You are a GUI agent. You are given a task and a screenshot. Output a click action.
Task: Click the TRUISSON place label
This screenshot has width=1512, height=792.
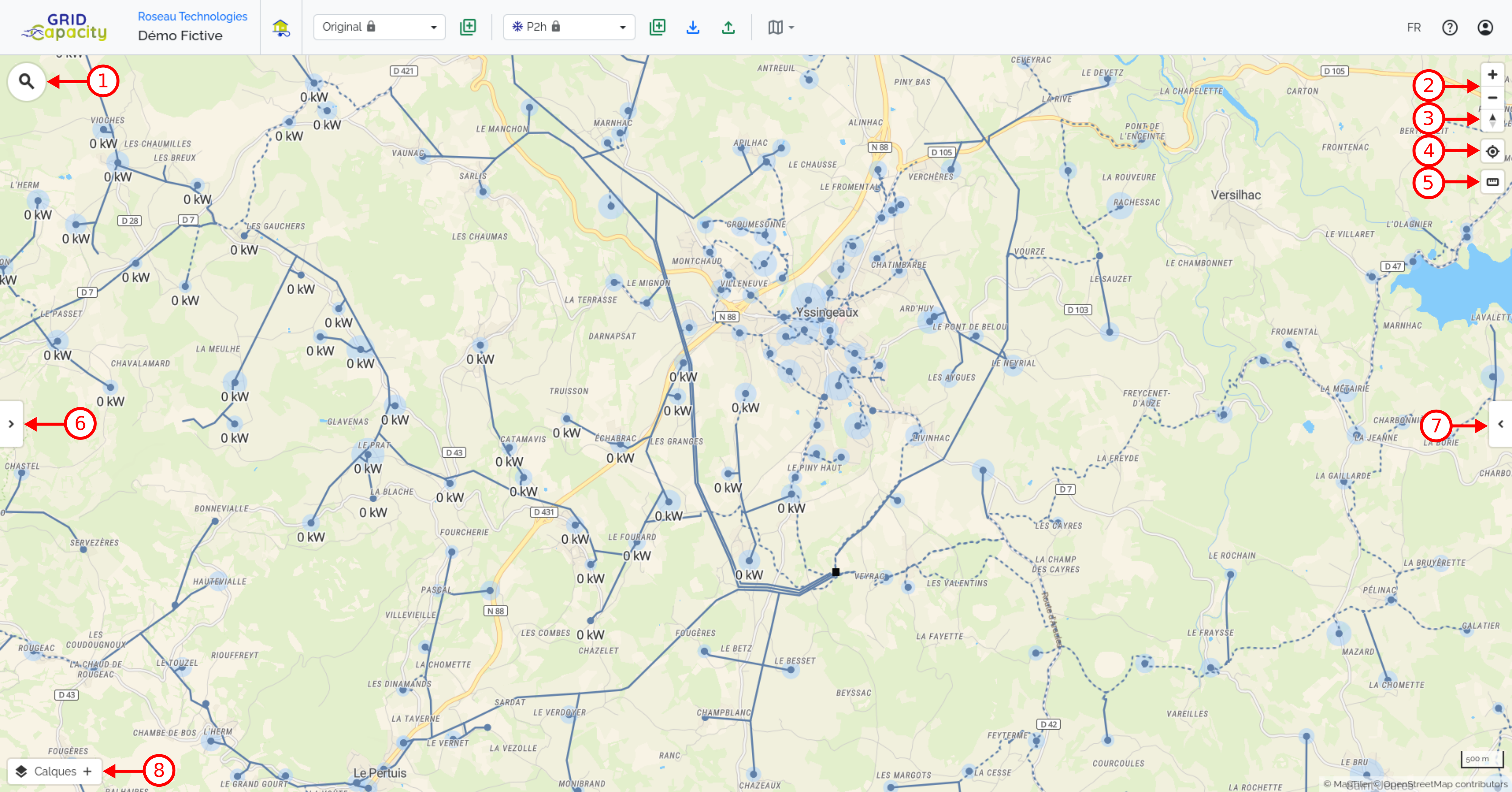point(568,391)
